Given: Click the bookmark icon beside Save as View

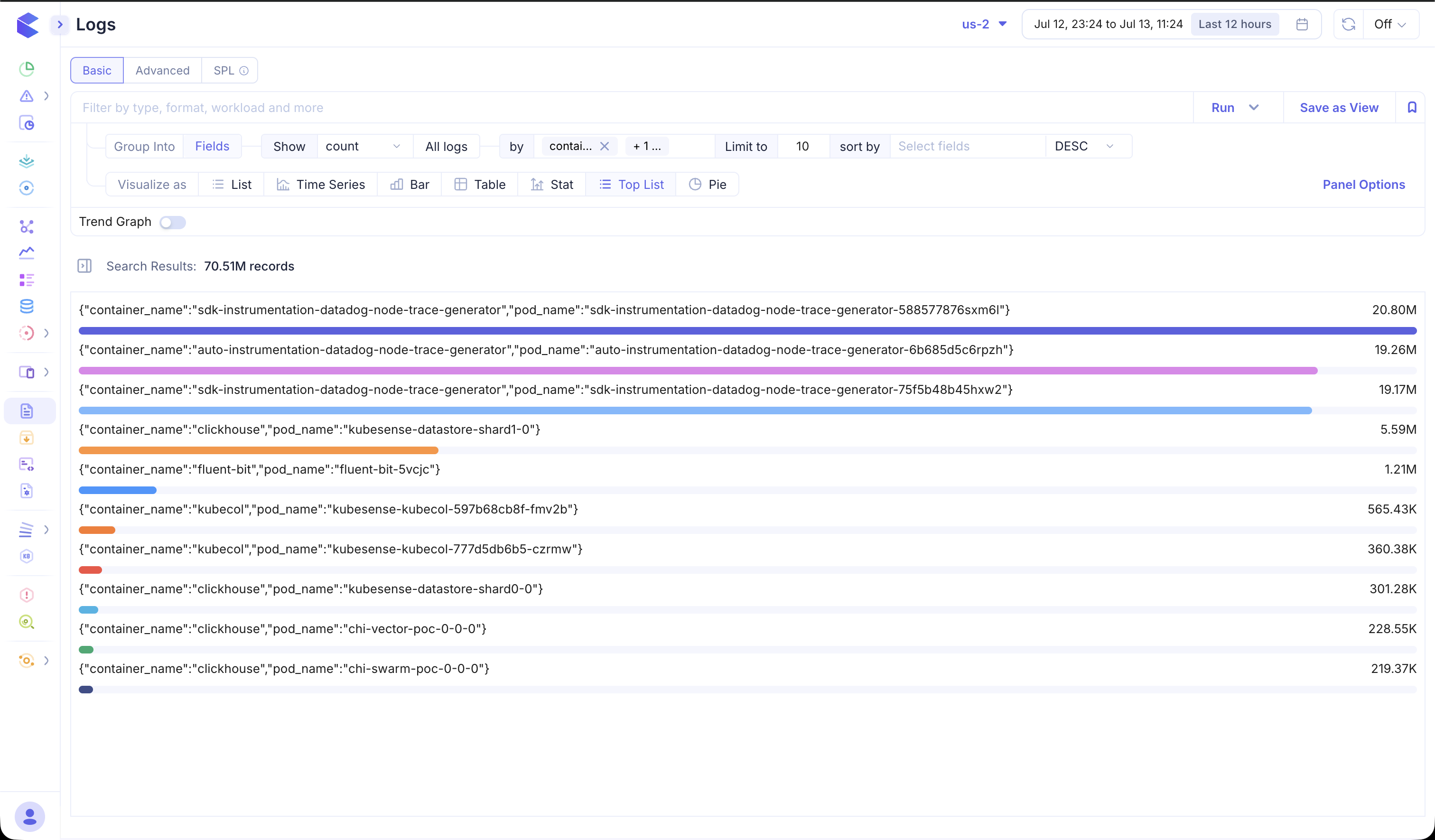Looking at the screenshot, I should 1412,107.
